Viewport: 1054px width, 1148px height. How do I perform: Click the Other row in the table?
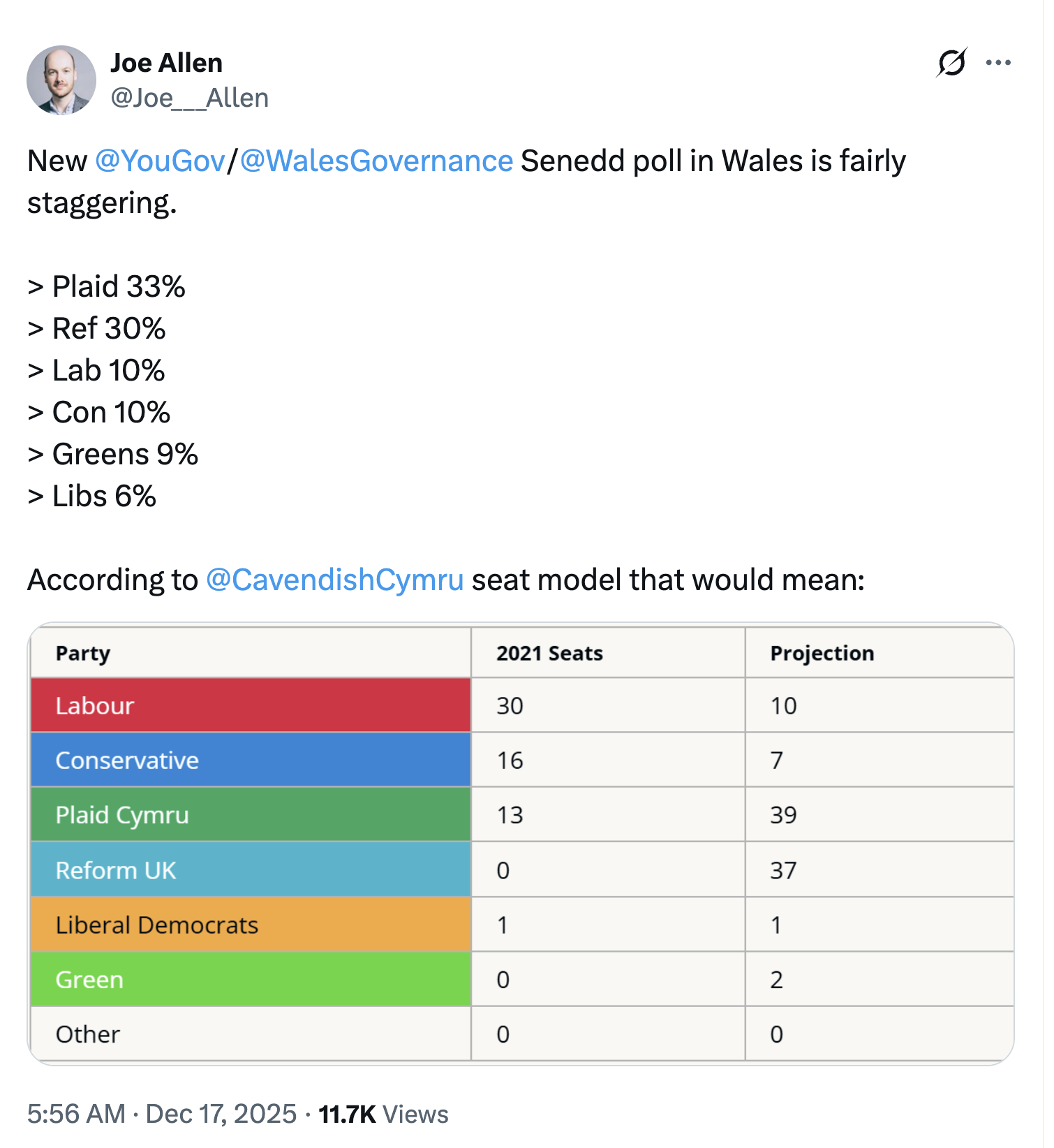coord(251,1033)
